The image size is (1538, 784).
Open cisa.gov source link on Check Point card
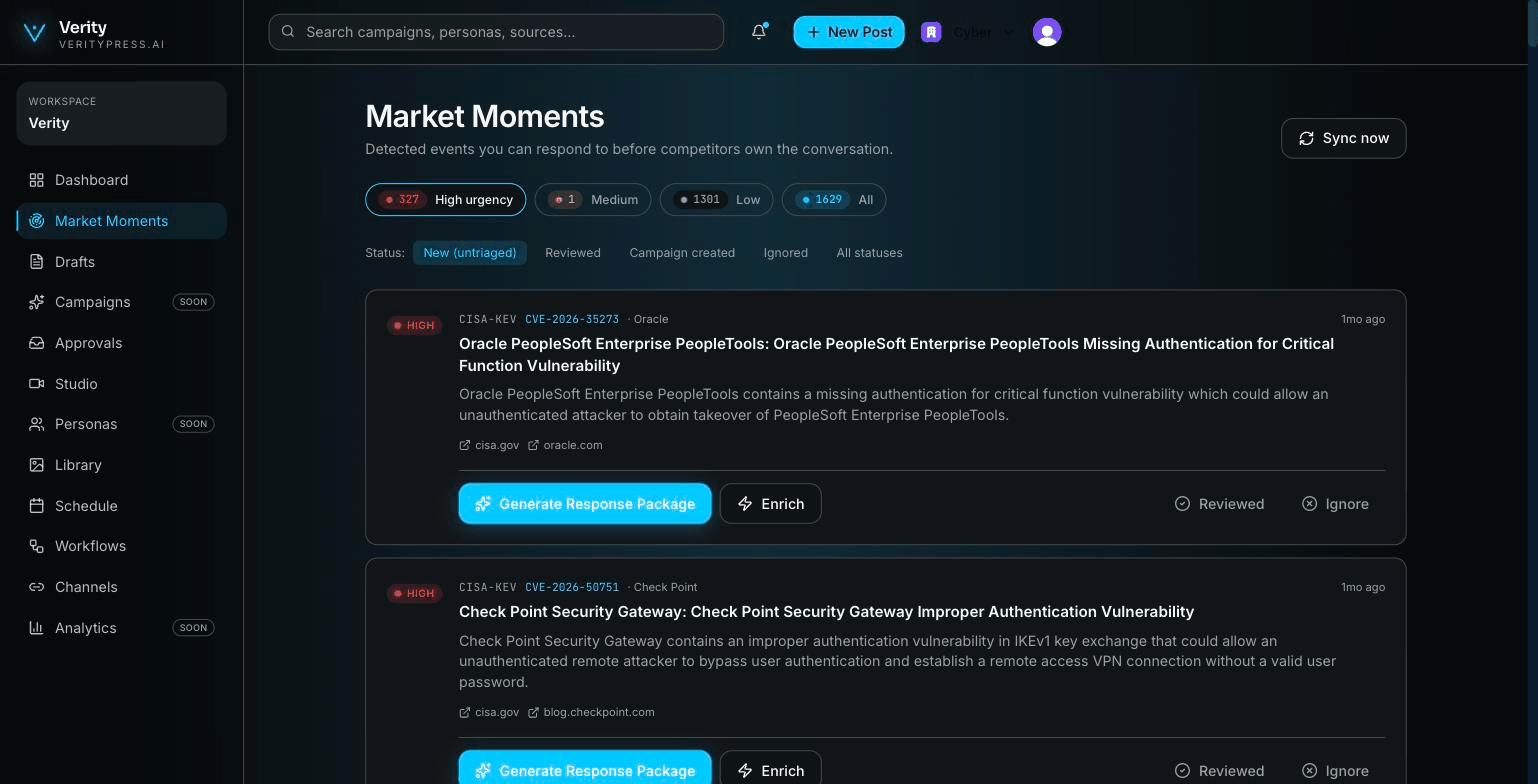(489, 712)
